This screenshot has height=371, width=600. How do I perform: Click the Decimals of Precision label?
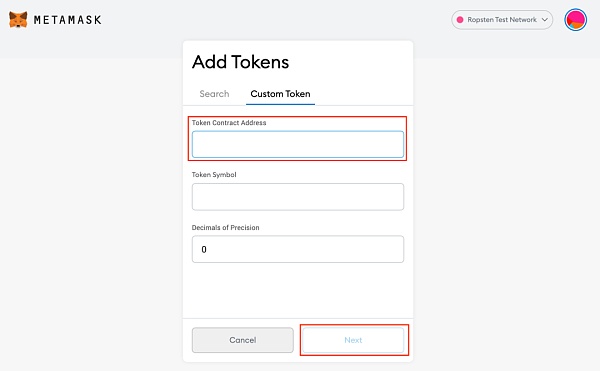point(225,227)
